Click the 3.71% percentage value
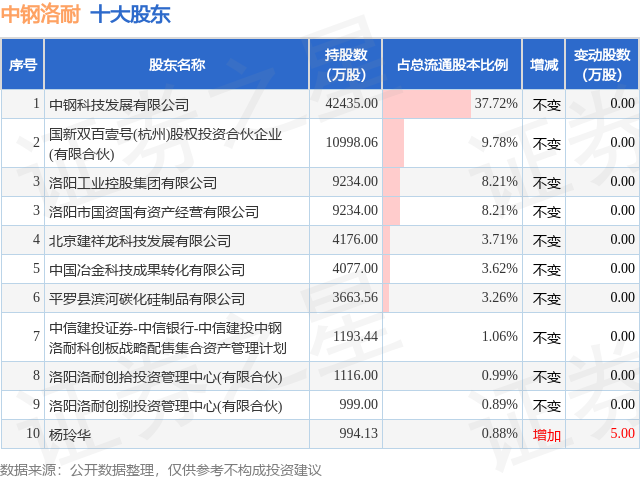The width and height of the screenshot is (640, 479). (x=500, y=239)
